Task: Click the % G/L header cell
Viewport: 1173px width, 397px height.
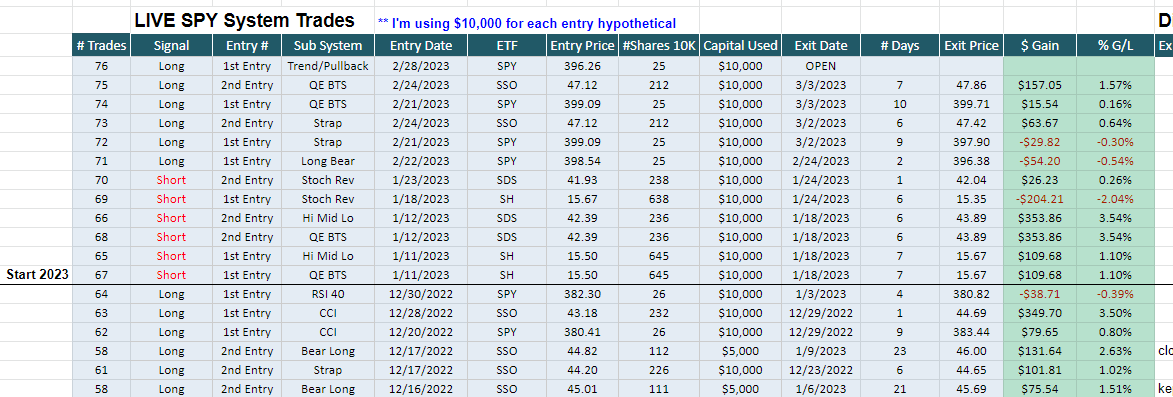Action: coord(1115,46)
